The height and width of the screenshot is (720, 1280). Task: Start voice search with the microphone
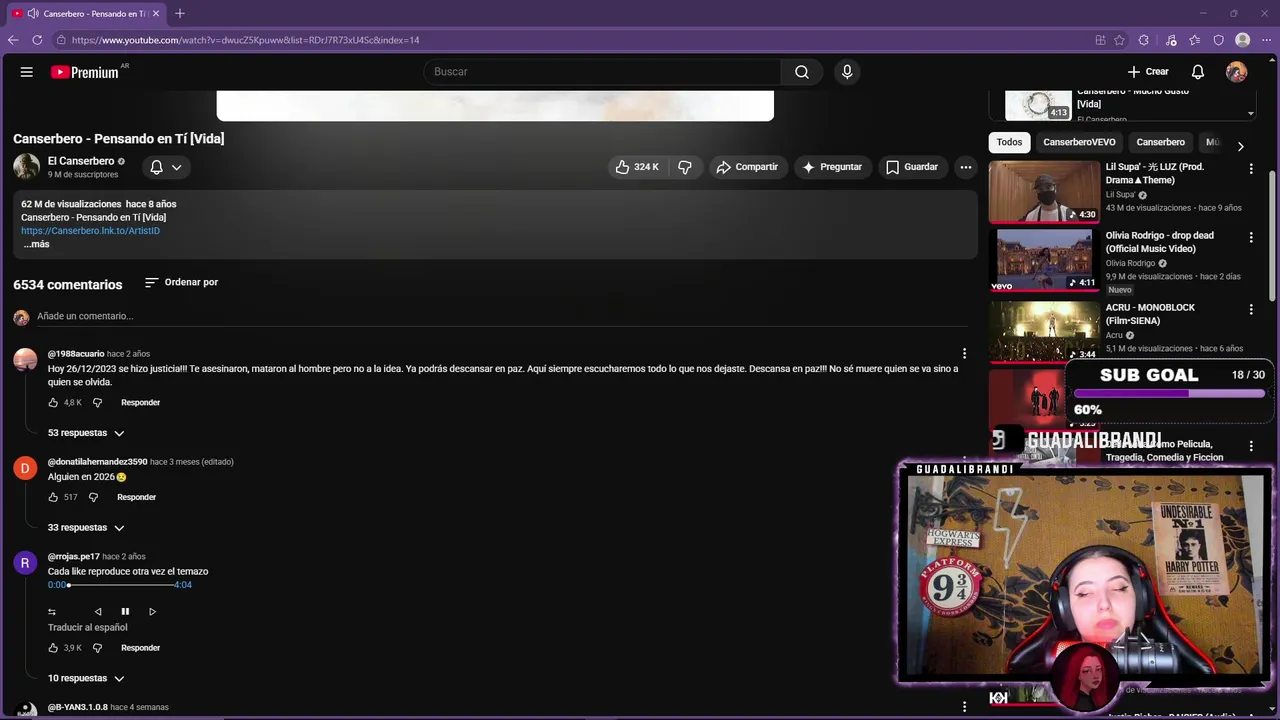pyautogui.click(x=847, y=72)
